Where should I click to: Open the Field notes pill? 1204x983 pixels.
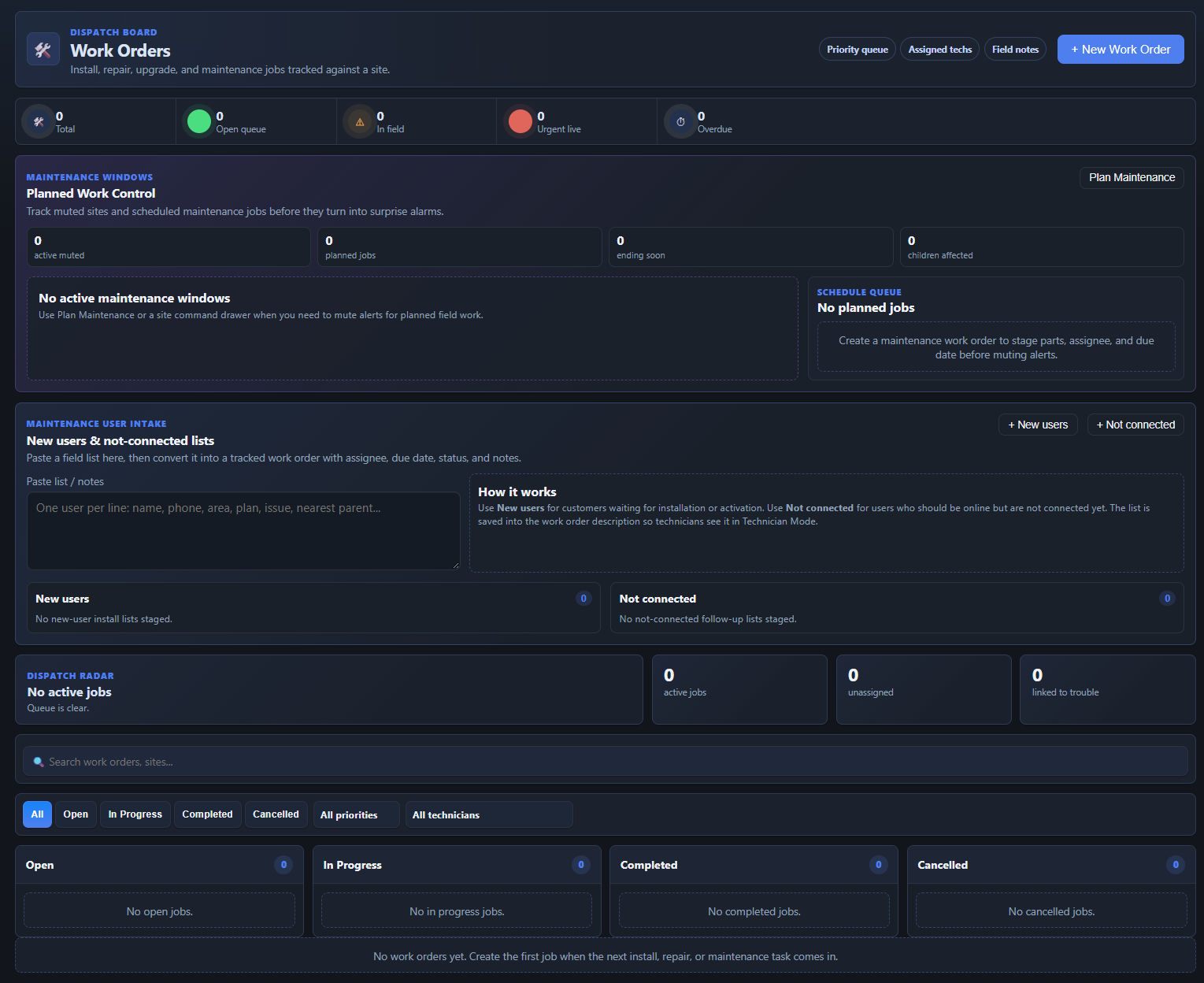click(1015, 49)
